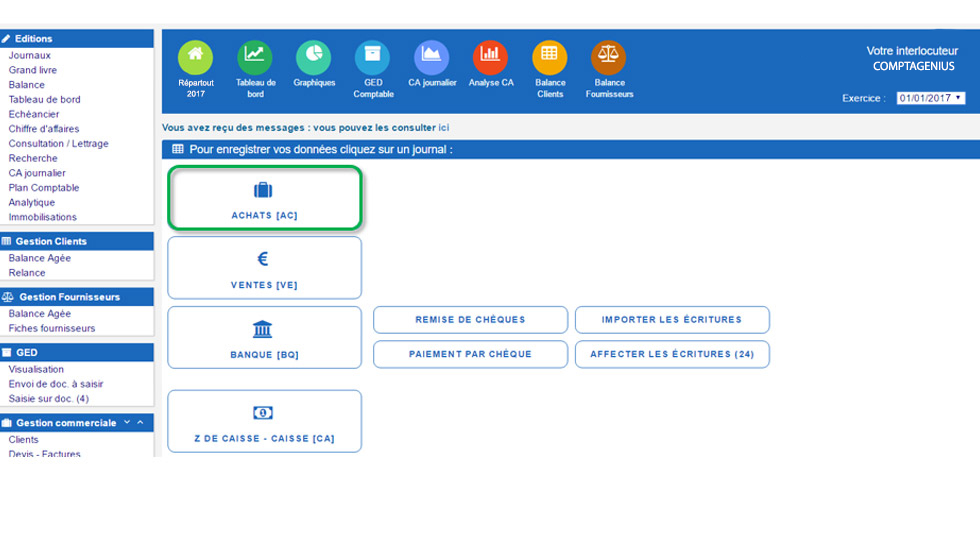Open CA journalier in the sidebar

point(37,173)
